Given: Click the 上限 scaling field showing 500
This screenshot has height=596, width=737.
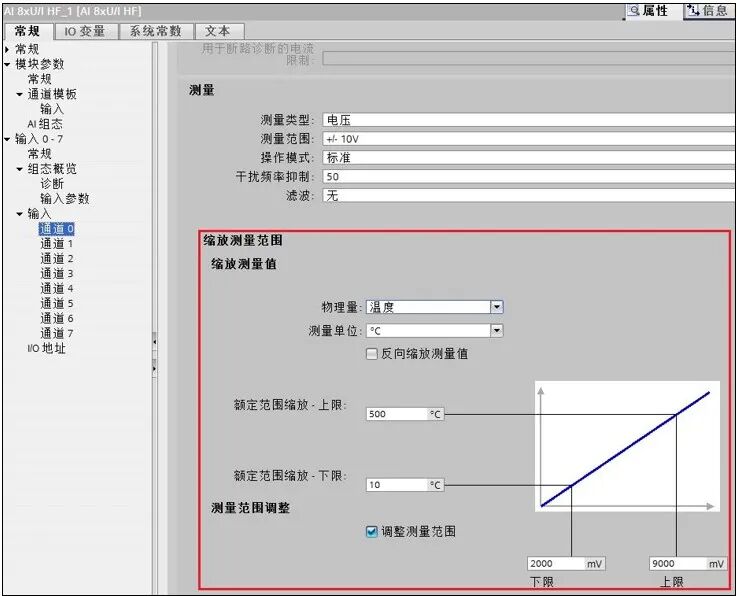Looking at the screenshot, I should coord(405,414).
